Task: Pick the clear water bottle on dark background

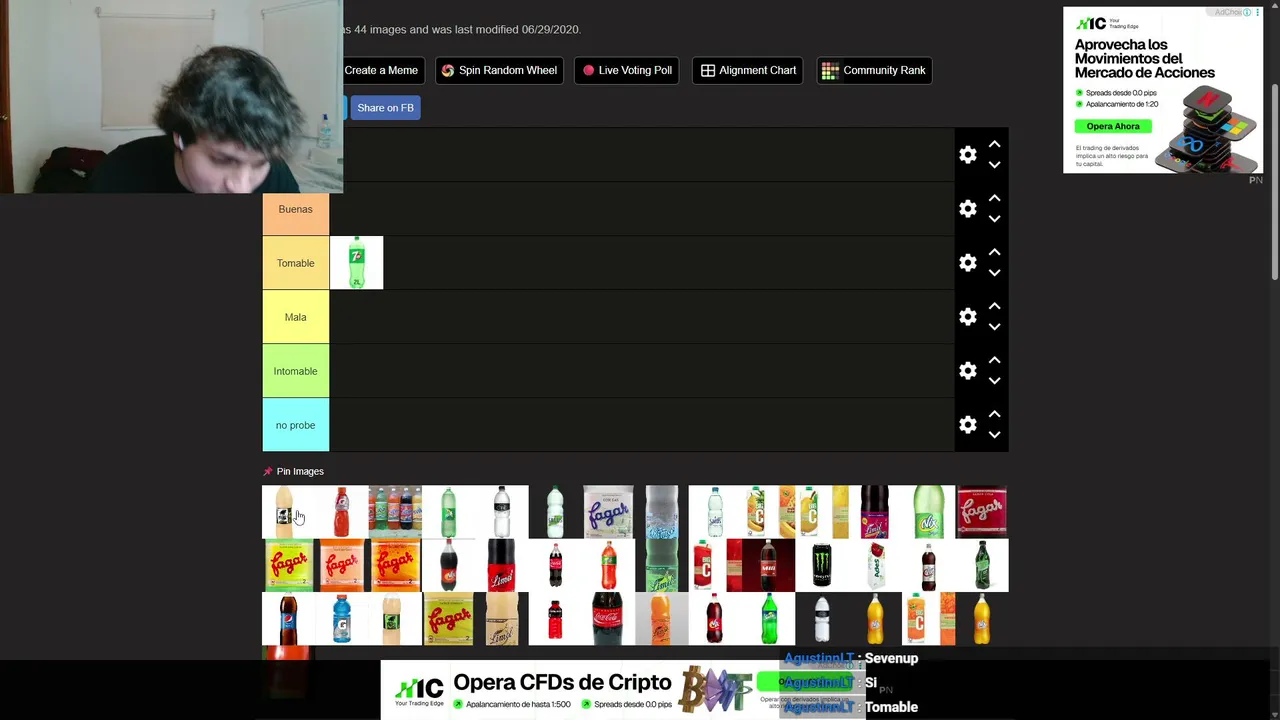Action: click(x=821, y=619)
